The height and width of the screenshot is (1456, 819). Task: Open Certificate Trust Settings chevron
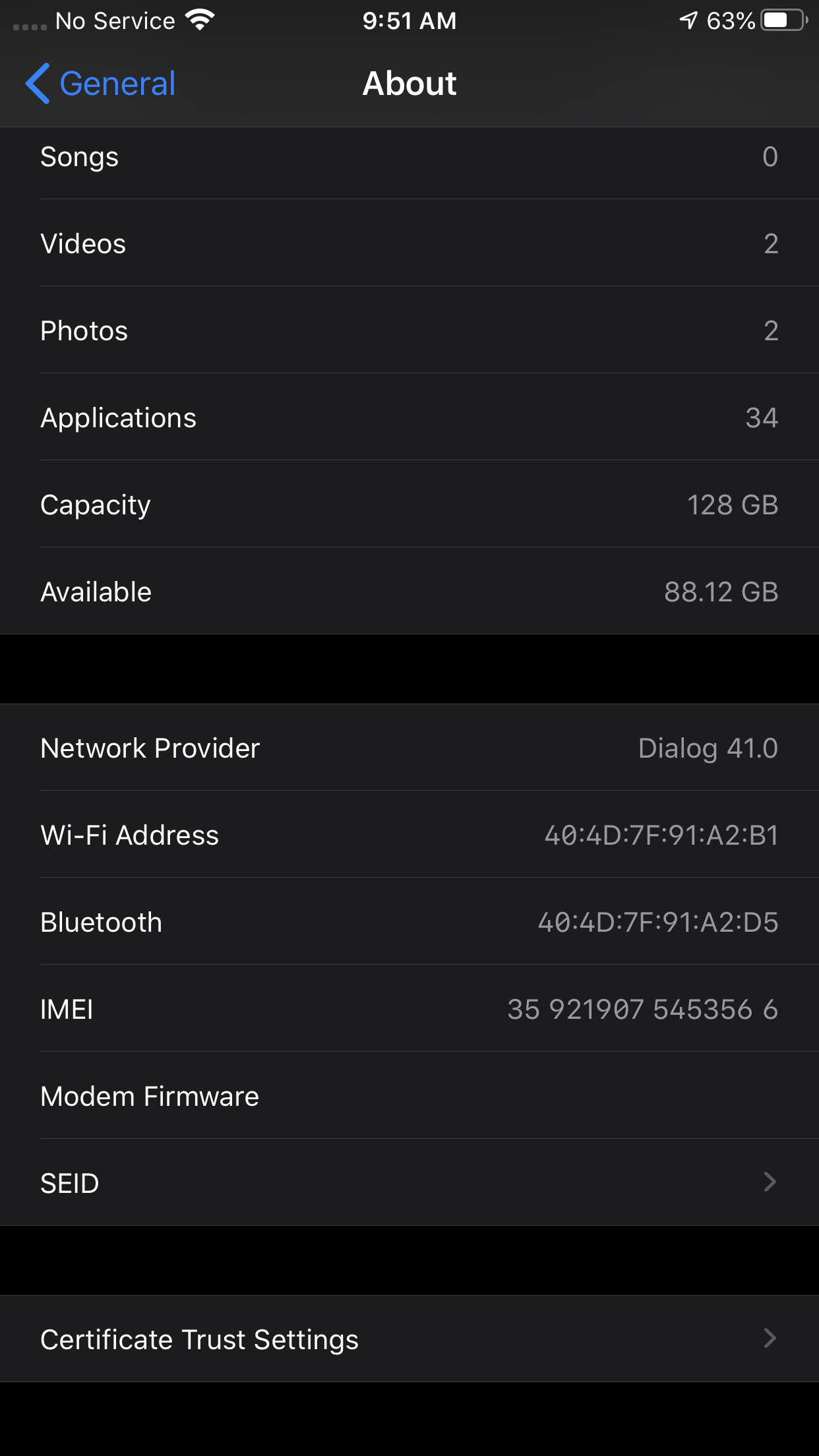click(x=769, y=1338)
